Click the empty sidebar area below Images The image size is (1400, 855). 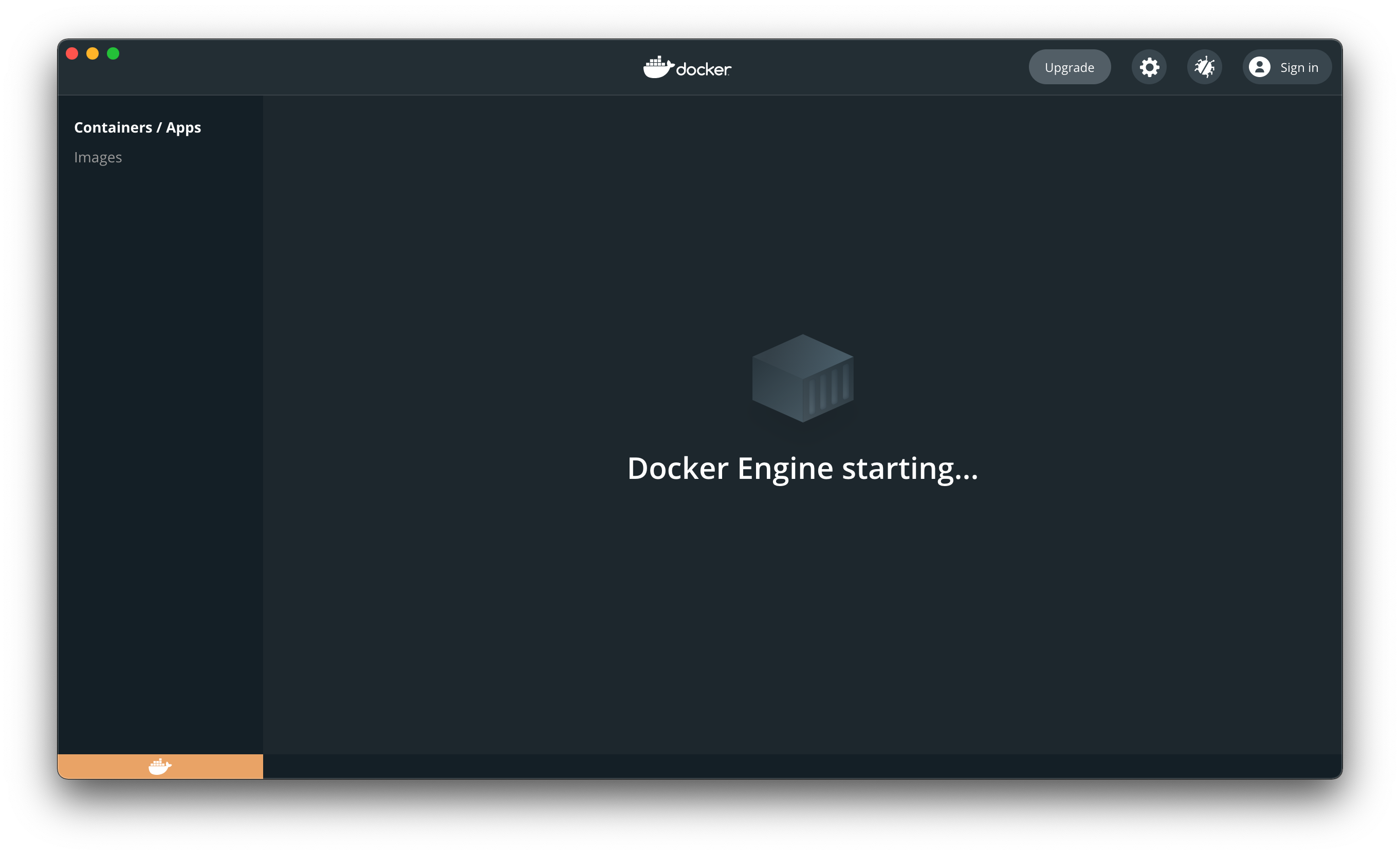point(159,398)
